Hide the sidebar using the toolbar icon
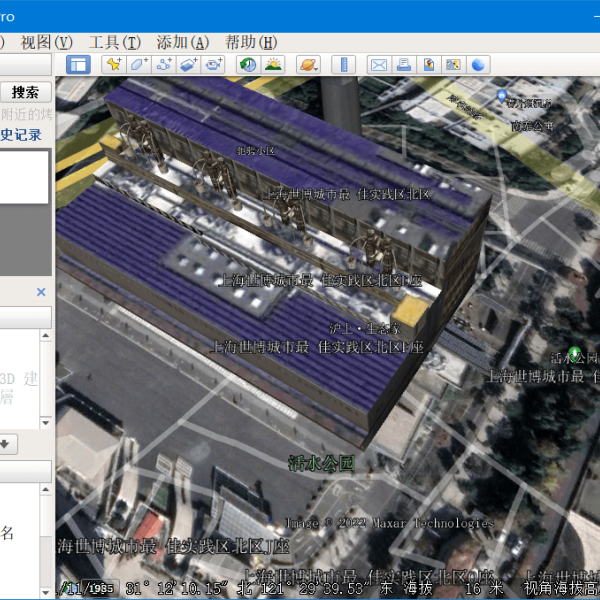 [x=79, y=65]
